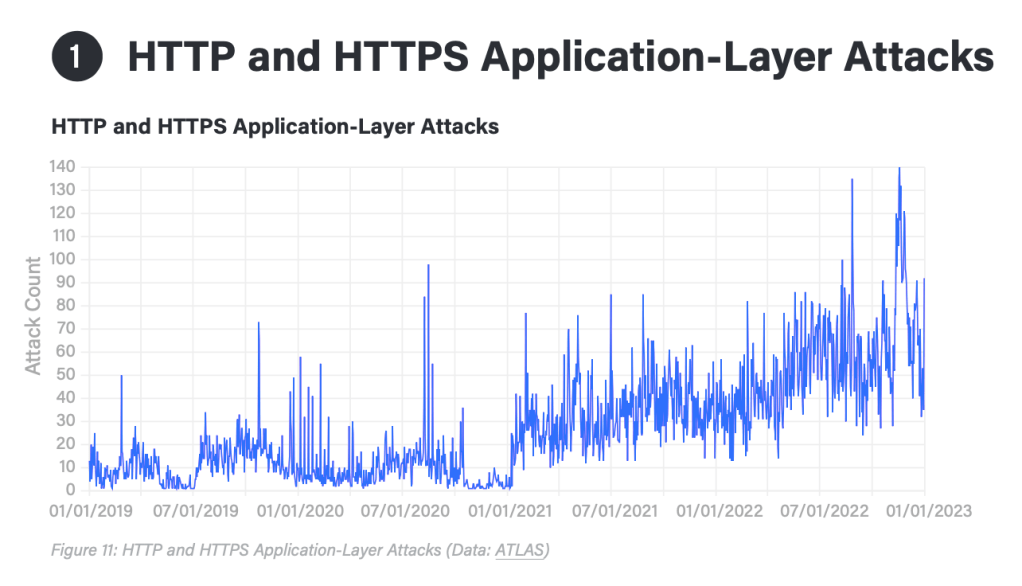Viewport: 1022px width, 586px height.
Task: Click the 50 y-axis tick label
Action: [67, 375]
